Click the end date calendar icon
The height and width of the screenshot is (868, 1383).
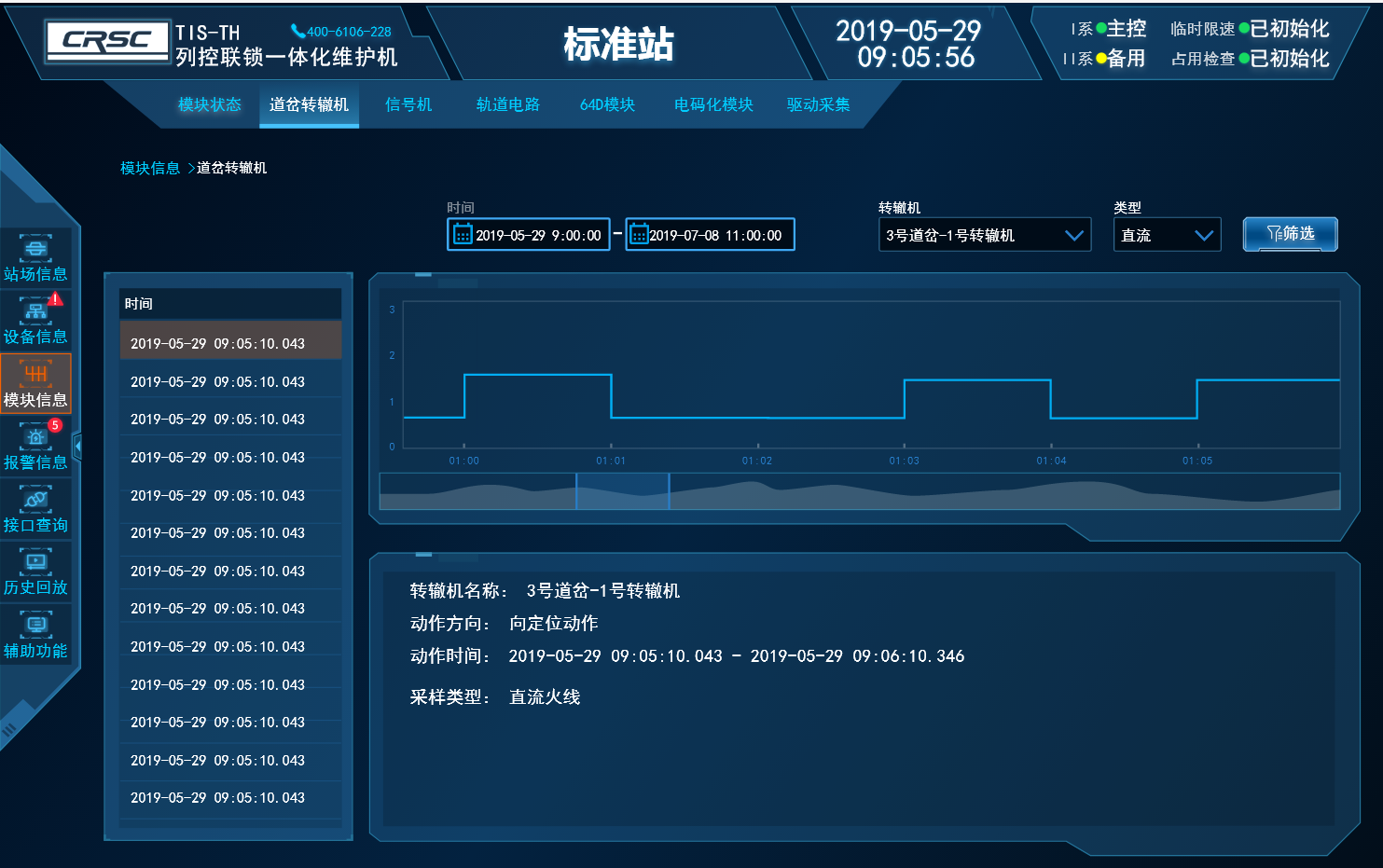[639, 234]
